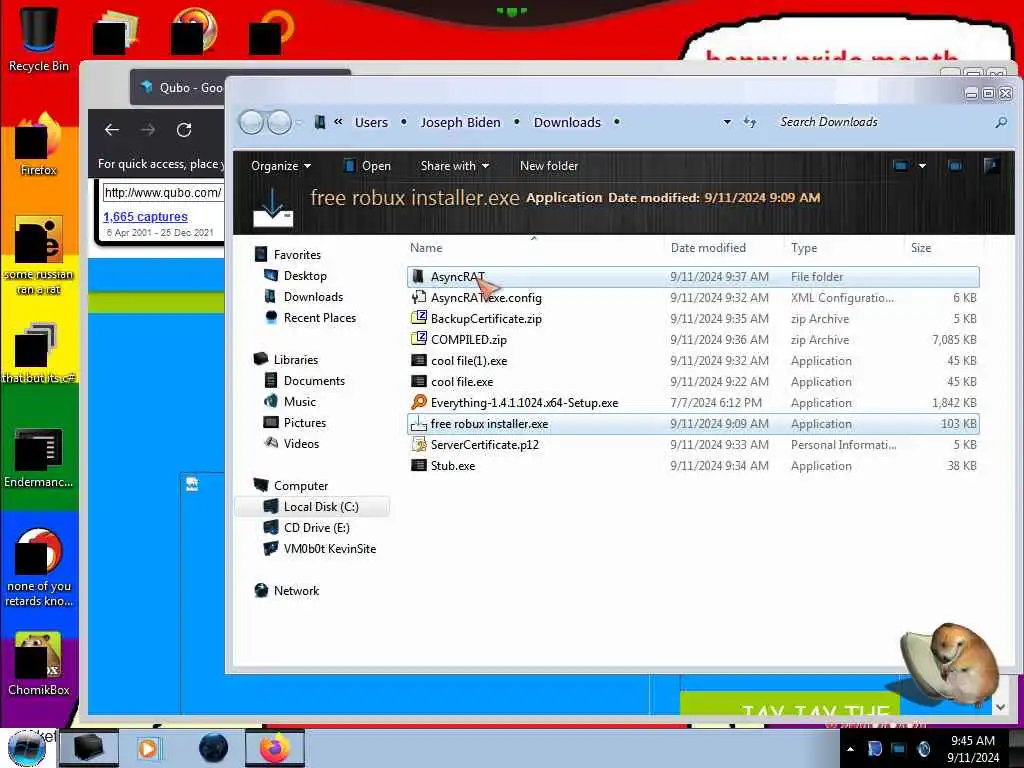Open address bar history dropdown arrow
The height and width of the screenshot is (768, 1024).
coord(727,122)
